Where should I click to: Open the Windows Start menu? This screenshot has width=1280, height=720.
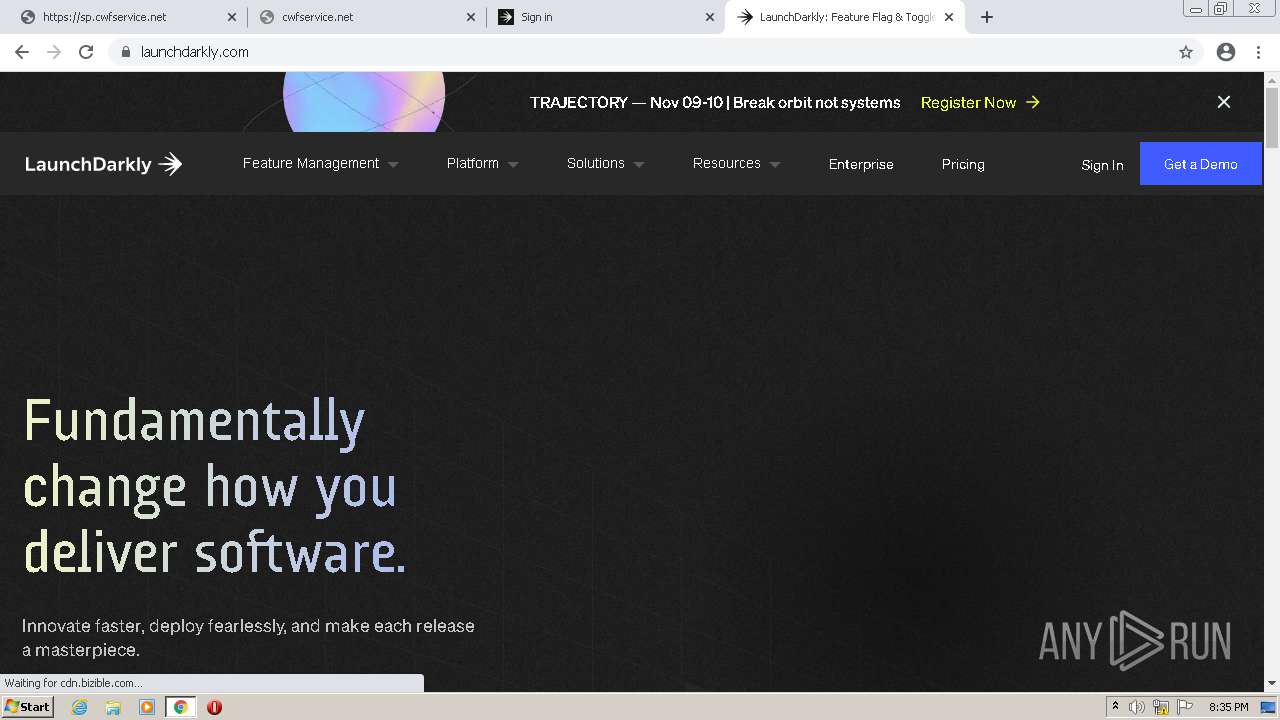coord(27,707)
